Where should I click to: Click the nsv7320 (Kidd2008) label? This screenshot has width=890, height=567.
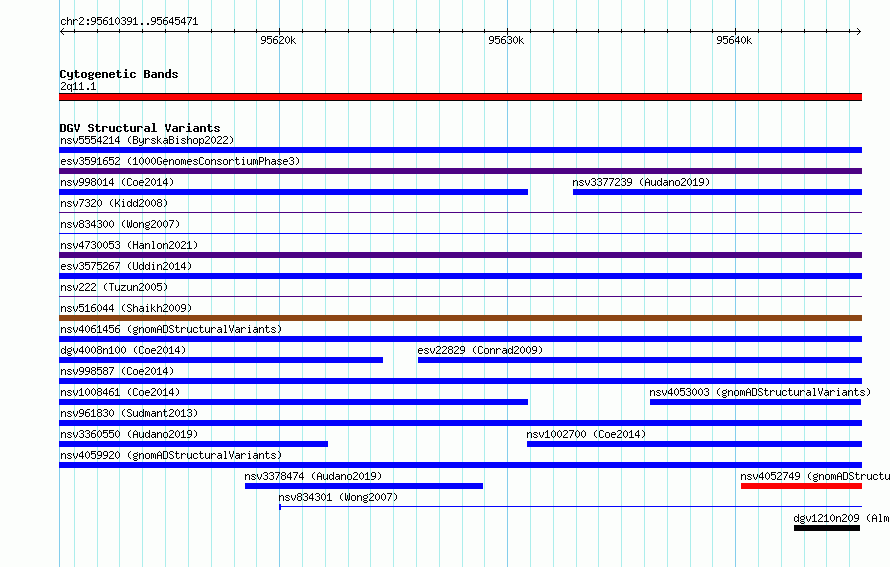[114, 203]
